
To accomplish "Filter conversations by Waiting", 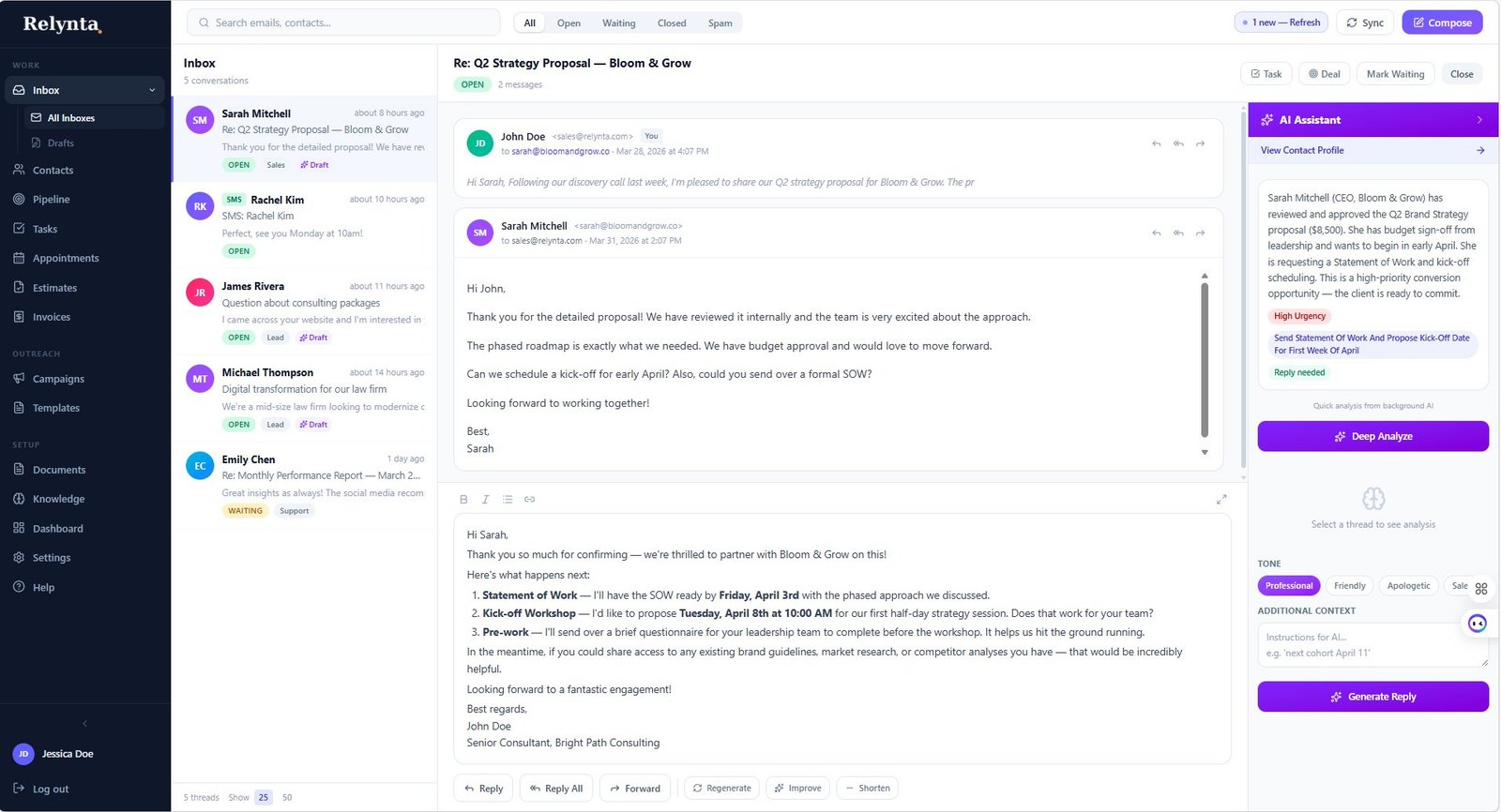I will click(x=618, y=23).
